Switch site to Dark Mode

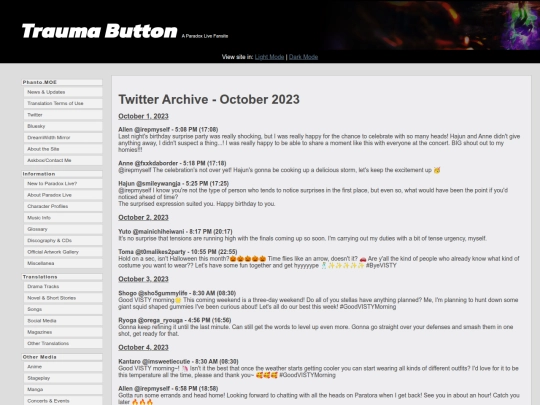pyautogui.click(x=303, y=57)
